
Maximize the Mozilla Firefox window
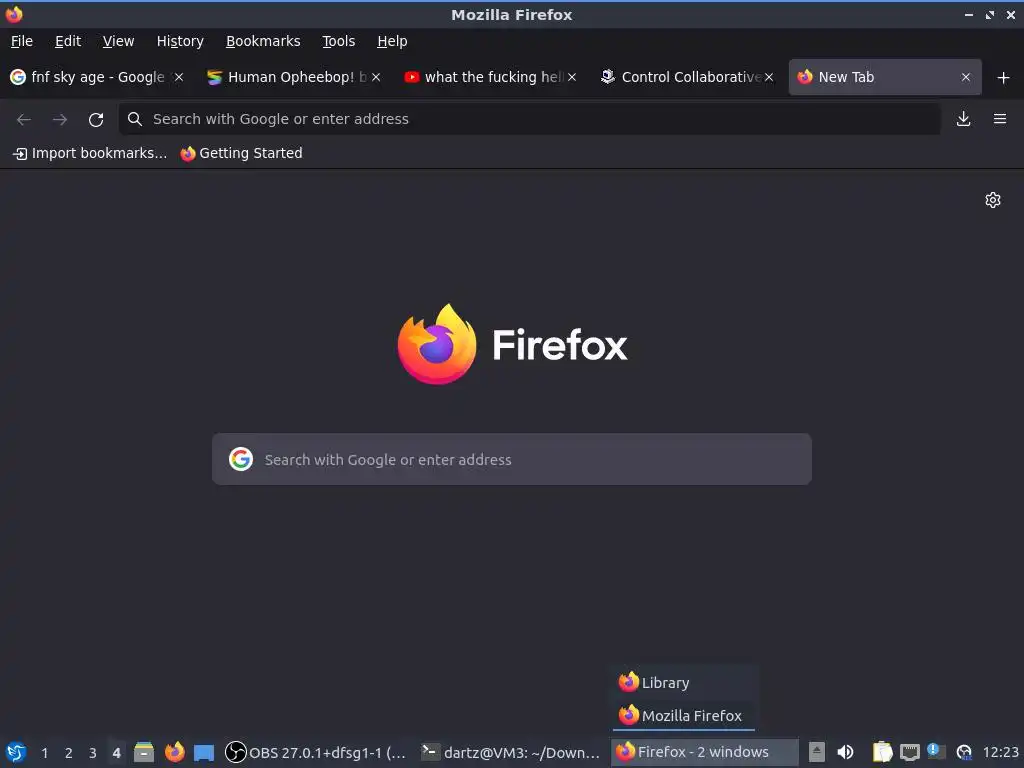pyautogui.click(x=989, y=14)
